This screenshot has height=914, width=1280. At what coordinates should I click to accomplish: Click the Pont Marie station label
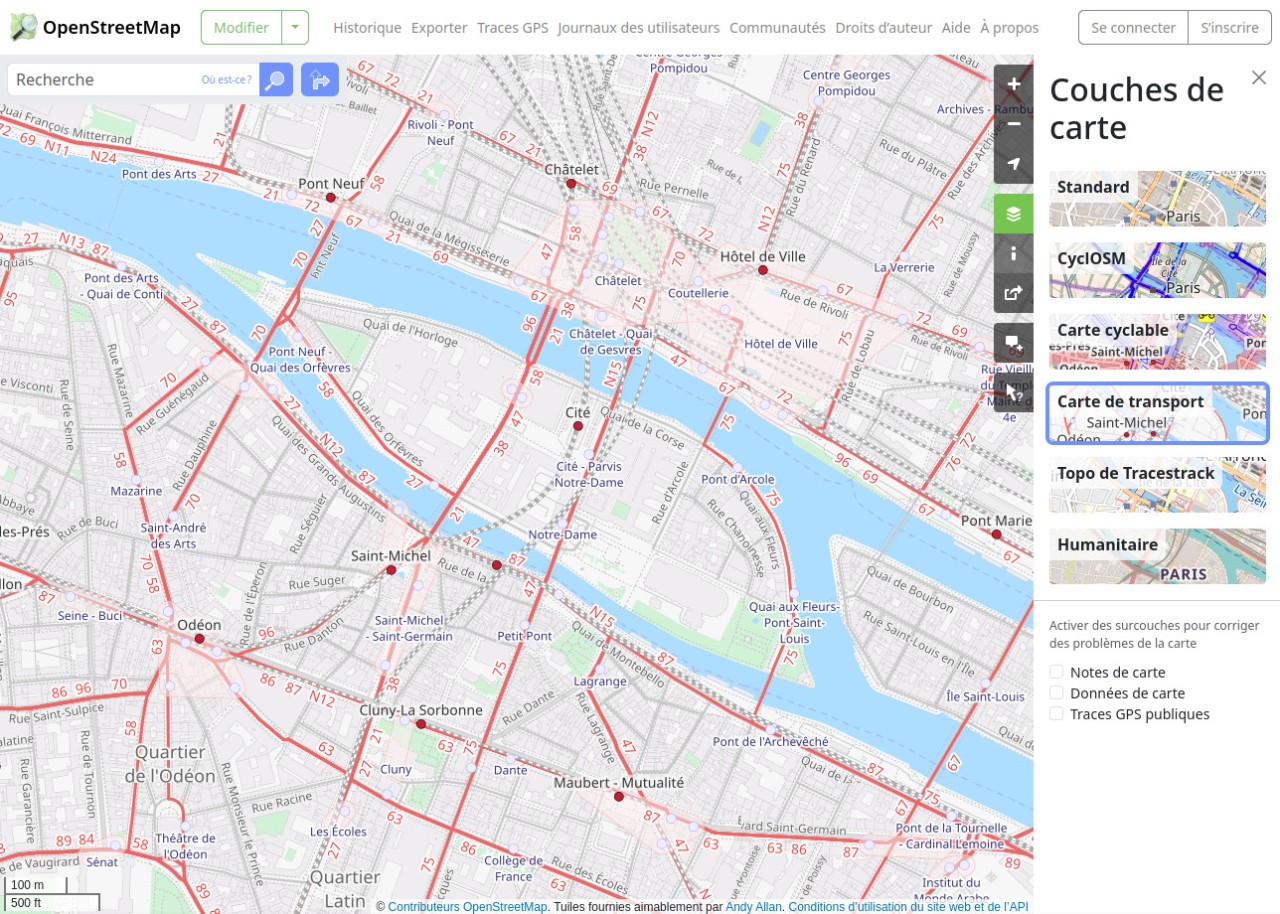click(996, 520)
